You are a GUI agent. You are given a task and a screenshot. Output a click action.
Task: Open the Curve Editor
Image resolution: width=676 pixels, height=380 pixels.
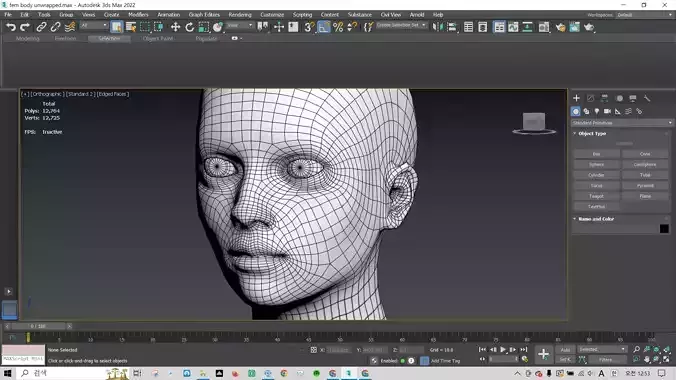tap(513, 27)
